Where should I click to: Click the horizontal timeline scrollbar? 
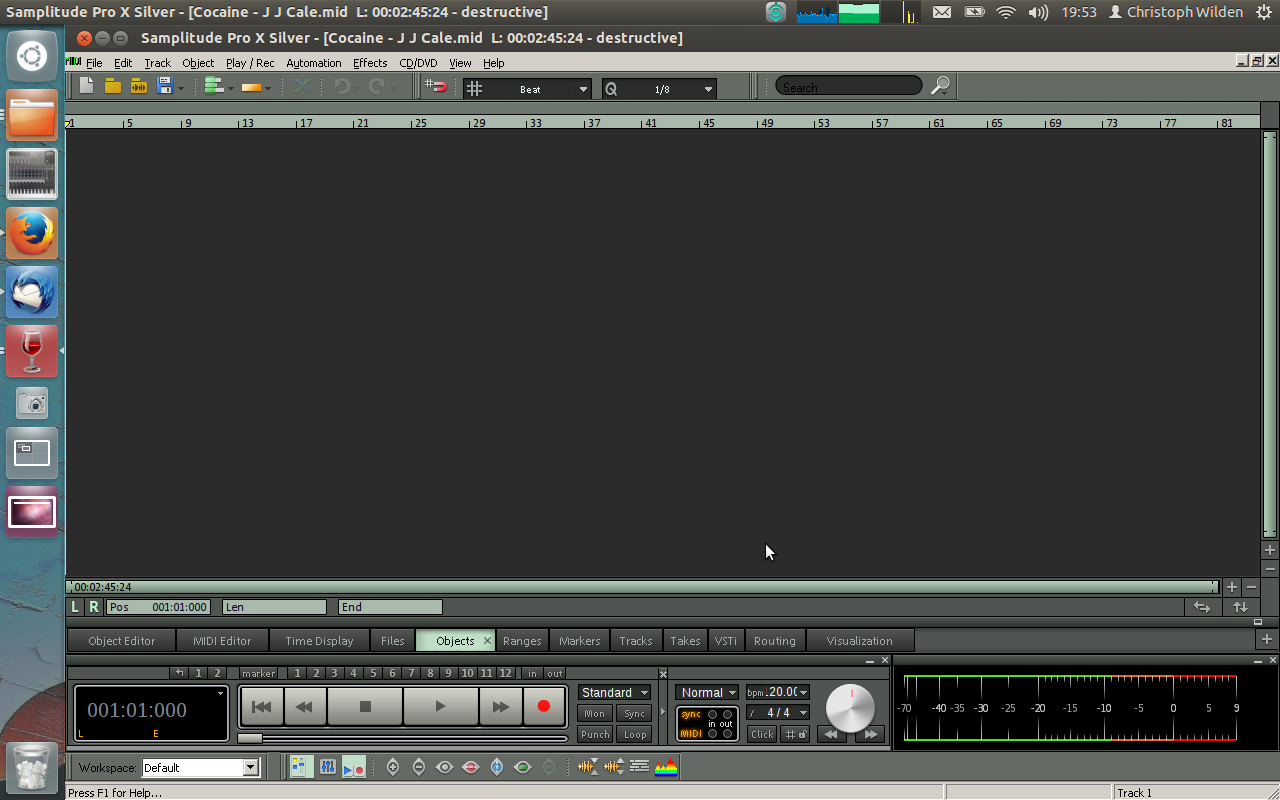tap(642, 587)
